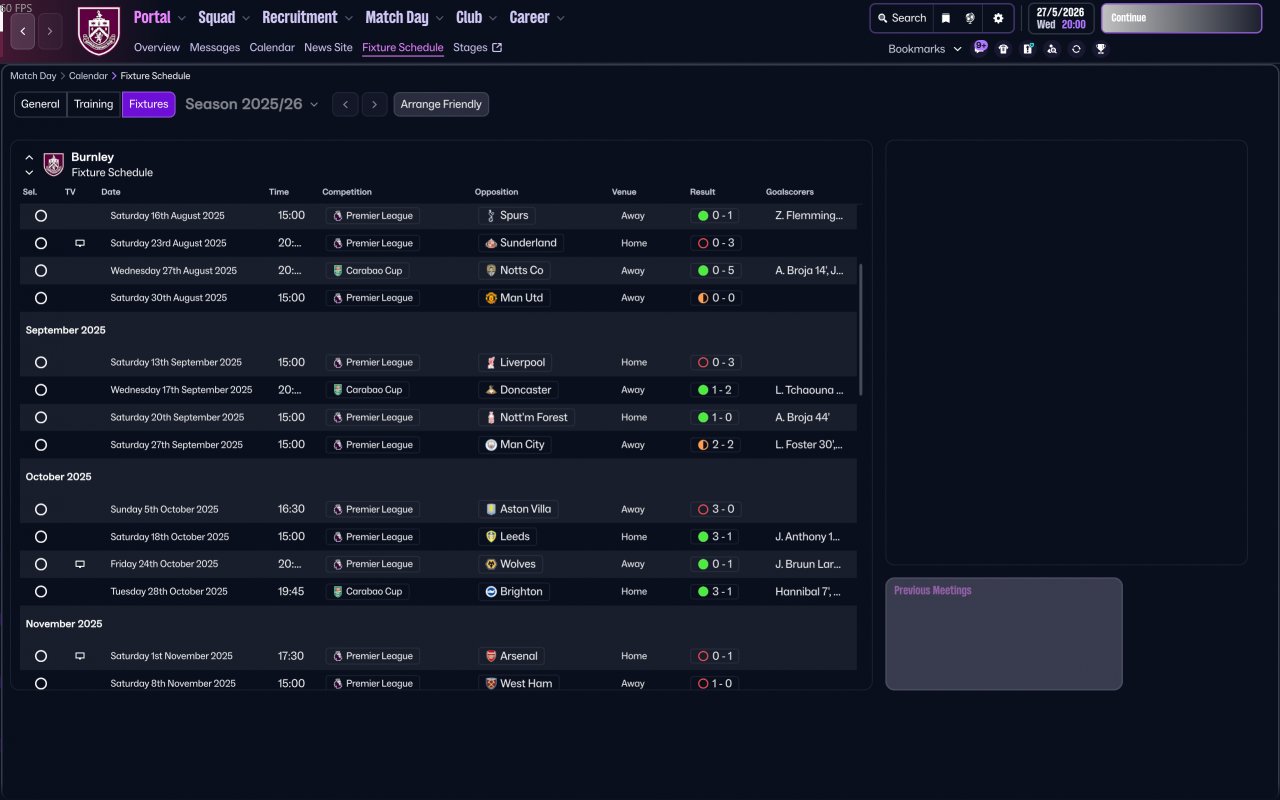This screenshot has height=800, width=1280.
Task: Switch to the Training tab
Action: [x=93, y=104]
